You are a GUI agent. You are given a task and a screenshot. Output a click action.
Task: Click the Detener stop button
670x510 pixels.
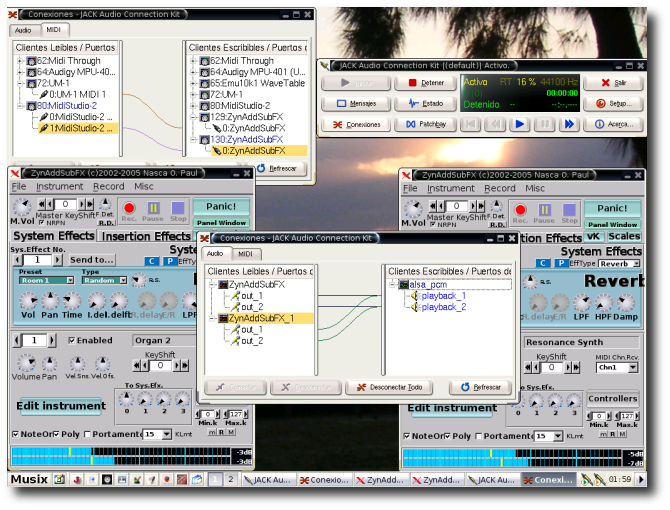424,83
